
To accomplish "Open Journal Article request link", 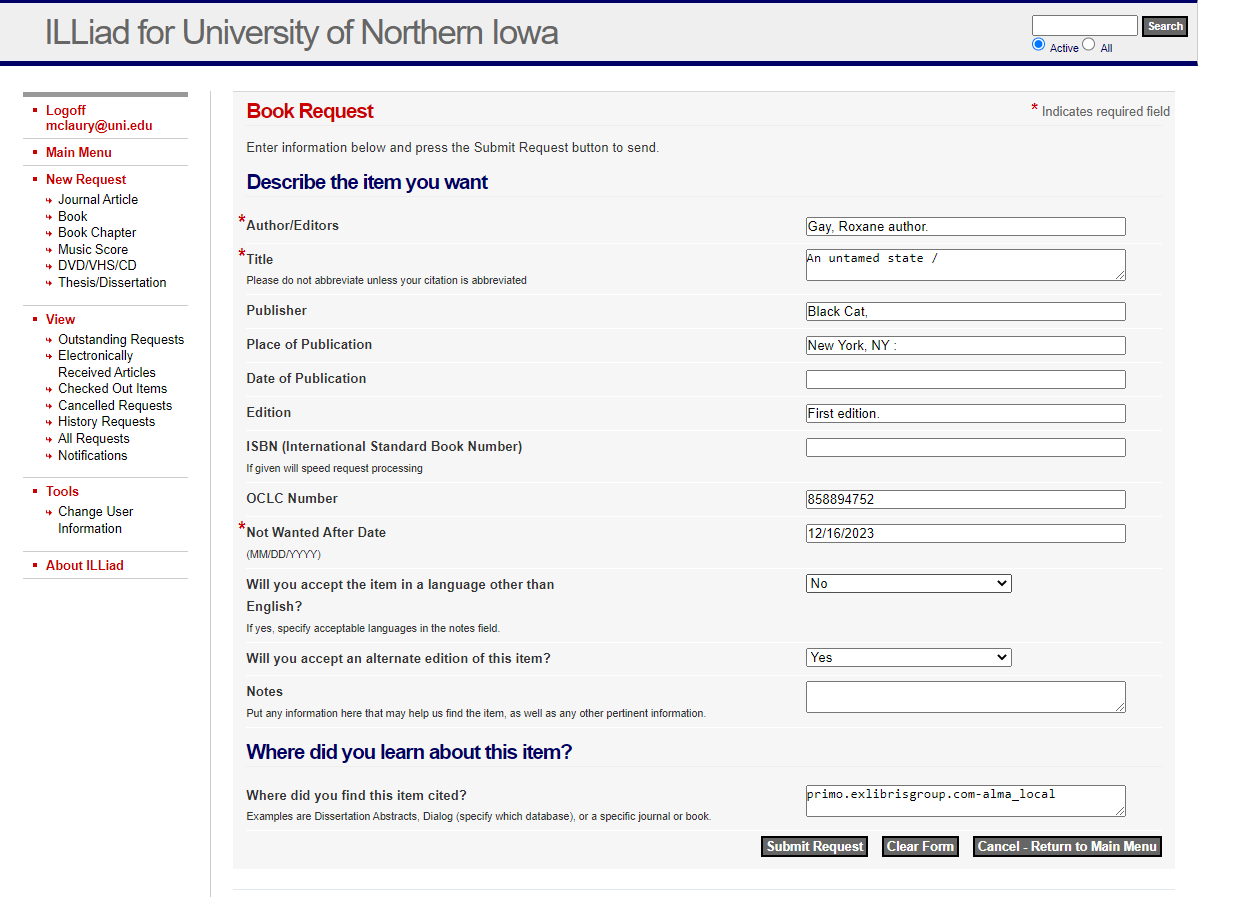I will pyautogui.click(x=98, y=199).
